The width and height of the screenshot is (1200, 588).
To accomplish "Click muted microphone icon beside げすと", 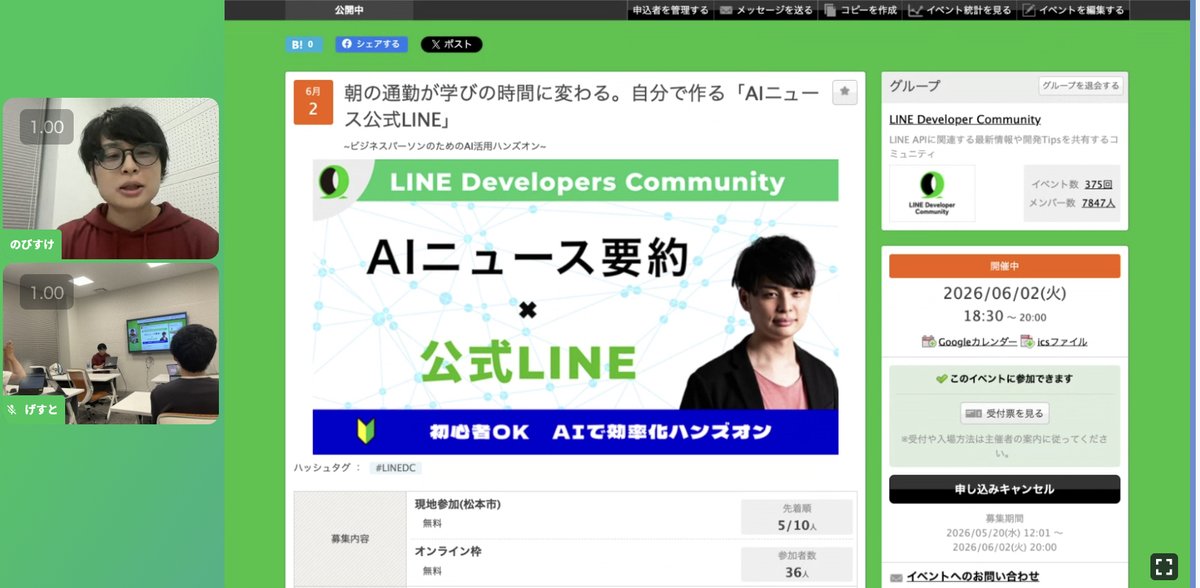I will pos(13,410).
